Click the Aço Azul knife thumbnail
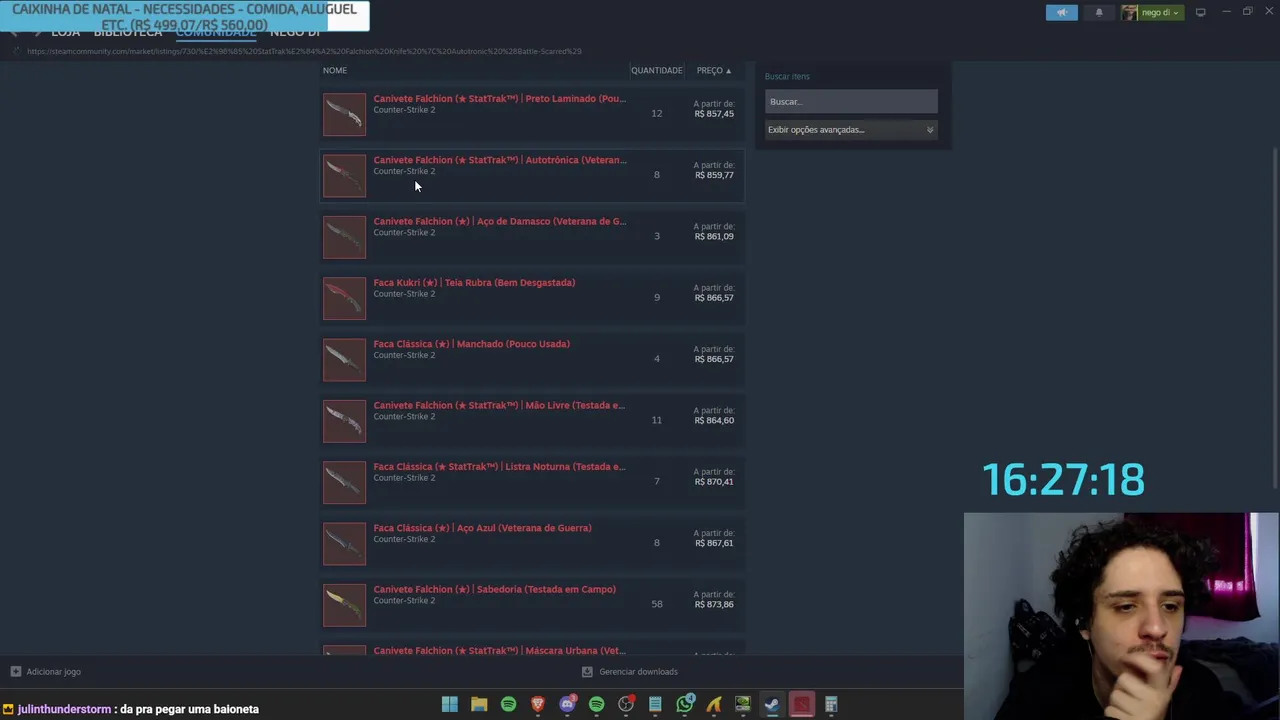Screen dimensions: 1280x720 [344, 544]
